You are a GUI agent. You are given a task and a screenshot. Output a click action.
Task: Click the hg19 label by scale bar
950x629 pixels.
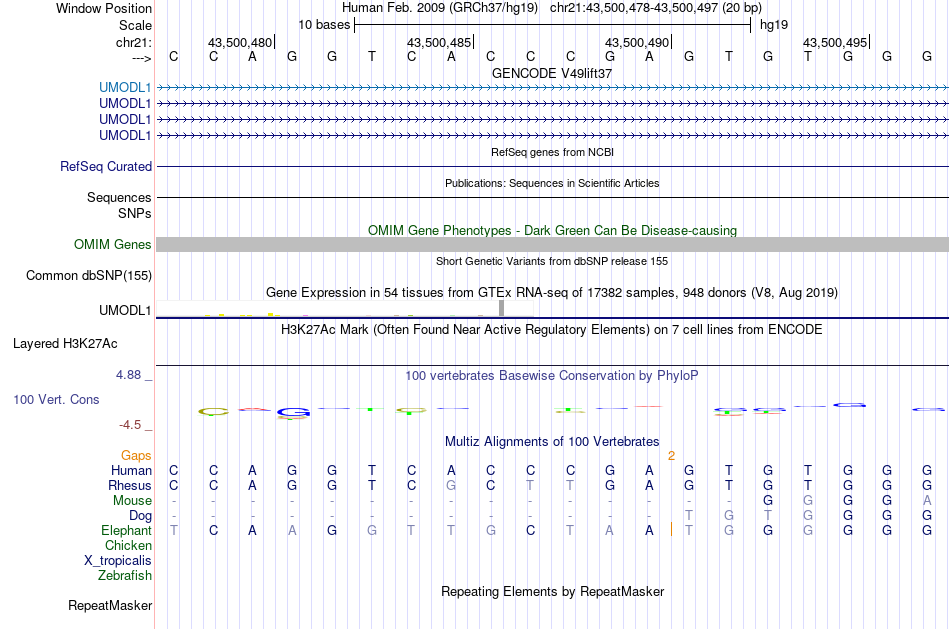[774, 25]
